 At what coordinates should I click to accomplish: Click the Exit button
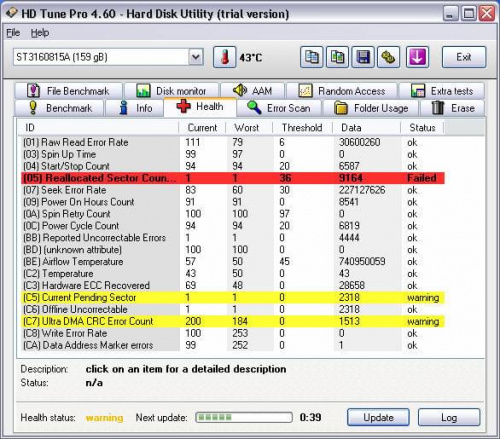[x=464, y=57]
